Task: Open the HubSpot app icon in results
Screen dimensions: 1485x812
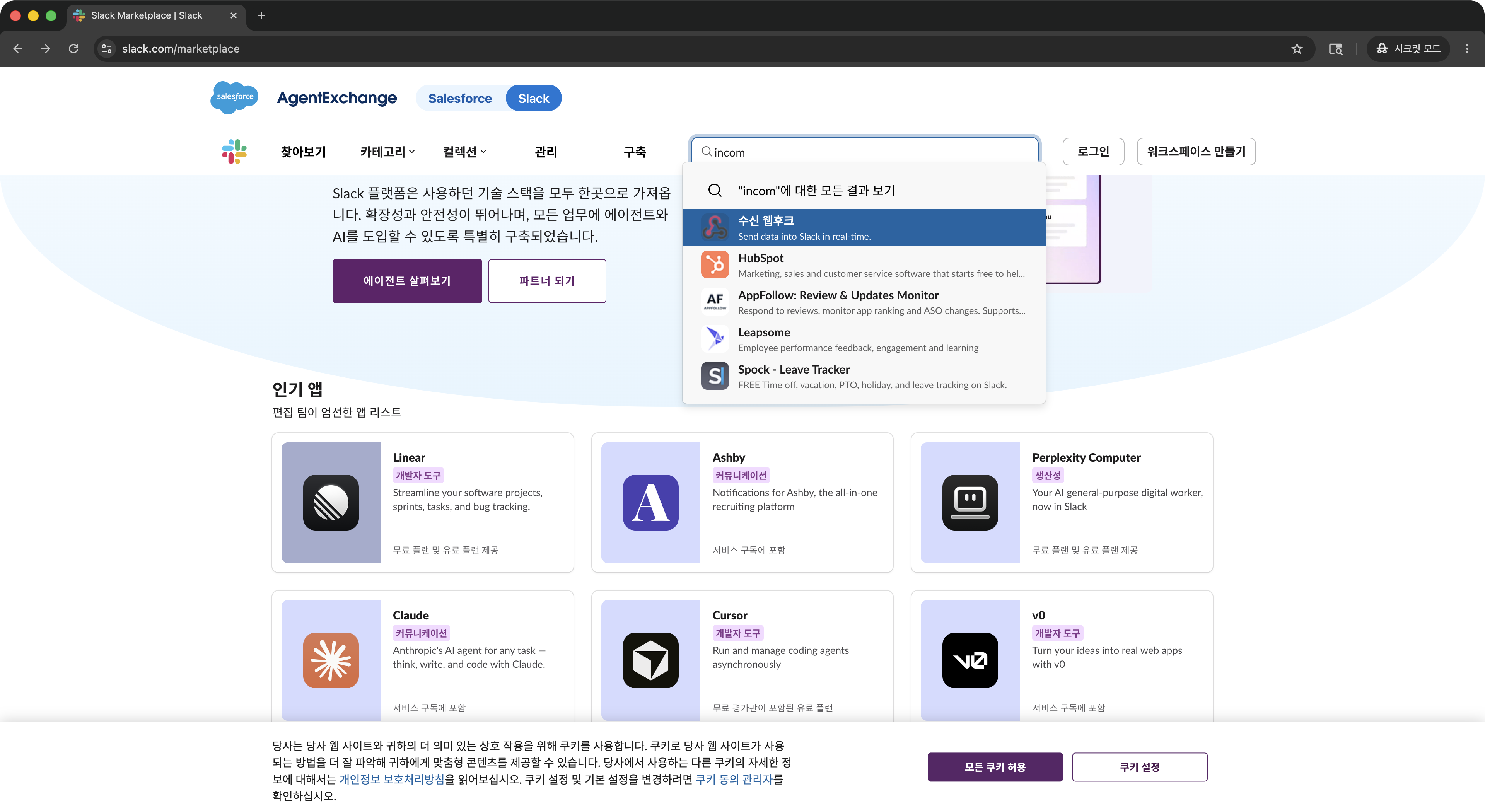Action: 715,264
